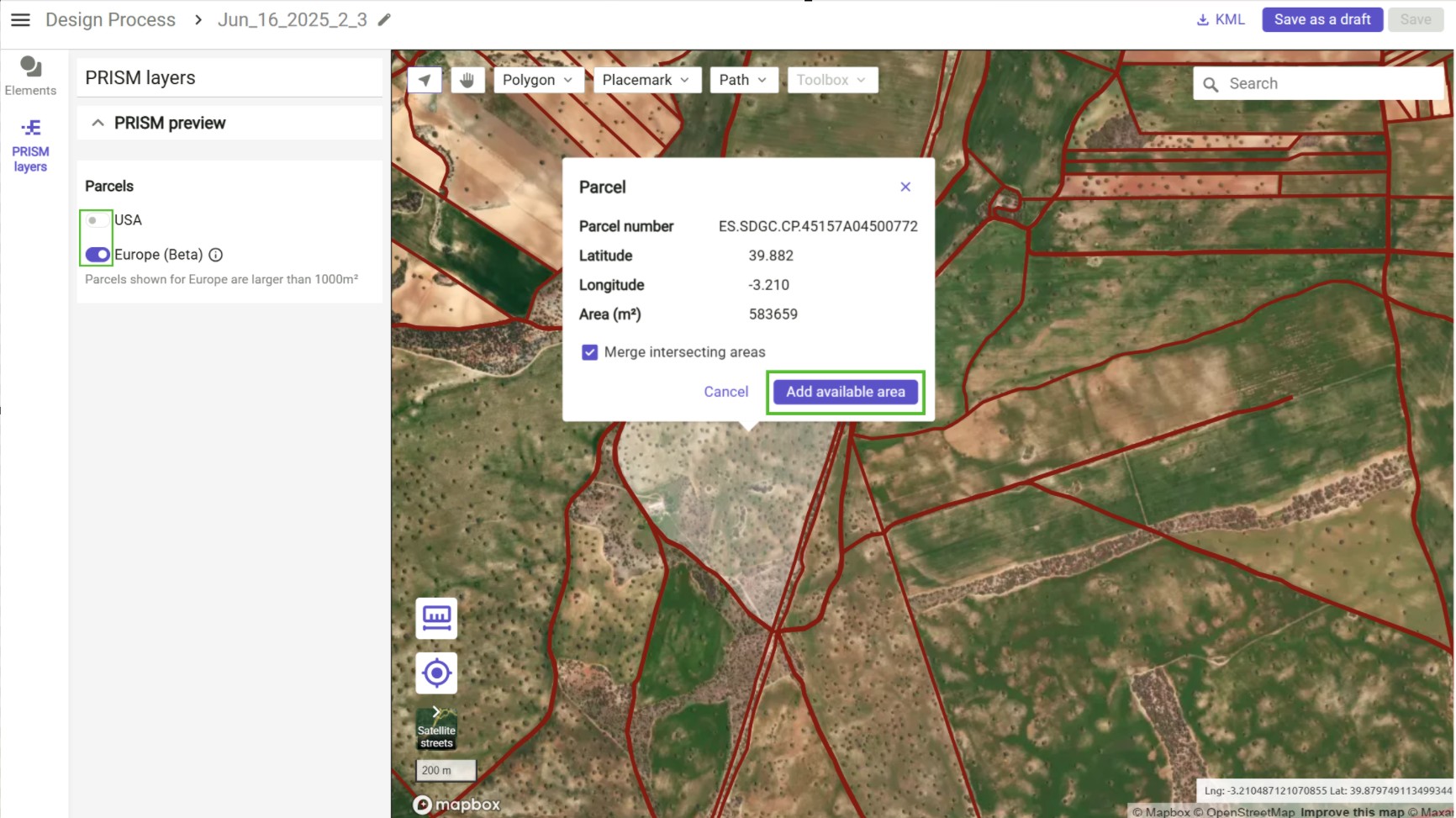Image resolution: width=1456 pixels, height=818 pixels.
Task: Toggle the USA parcels switch
Action: tap(97, 220)
